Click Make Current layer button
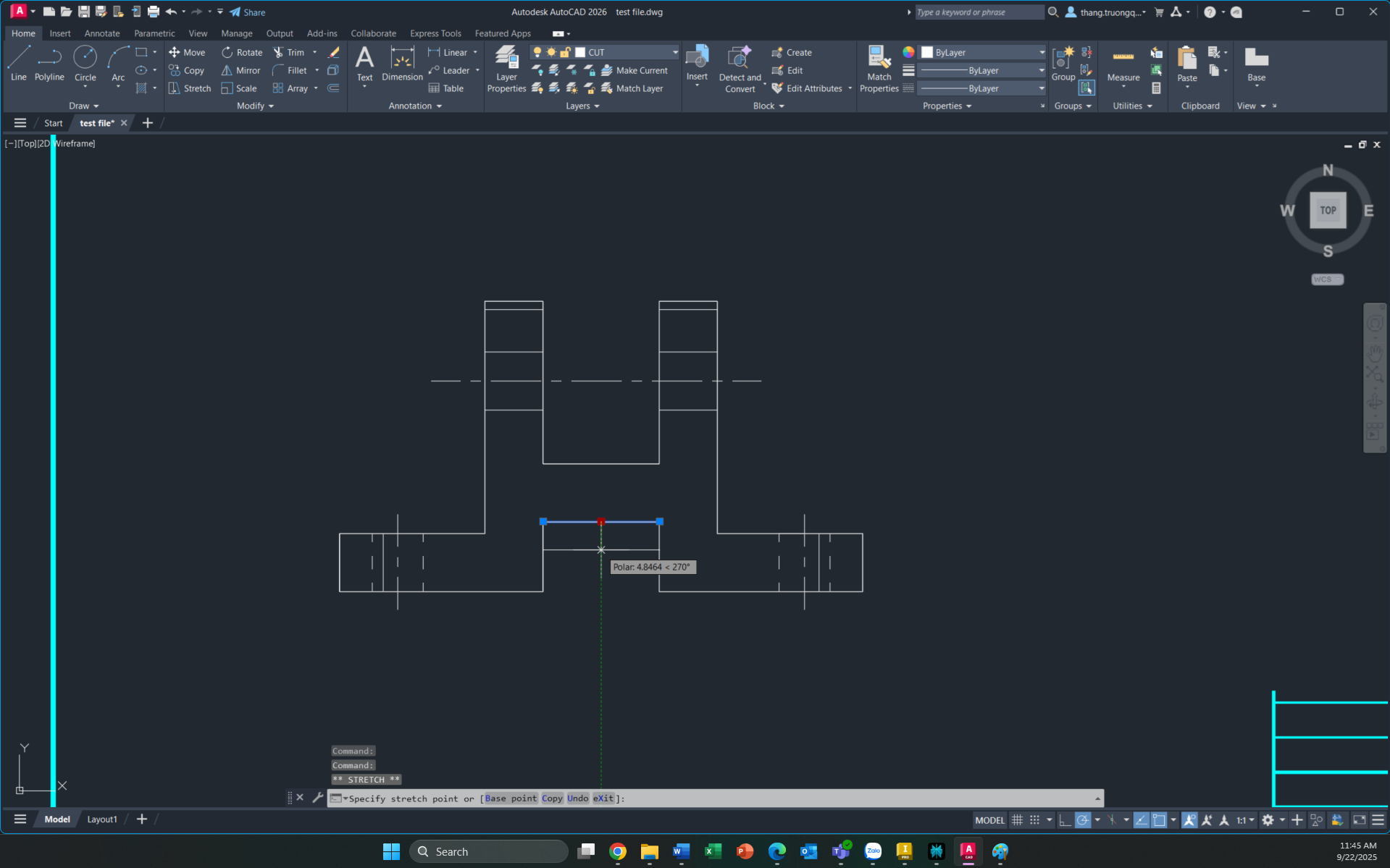This screenshot has height=868, width=1390. (x=635, y=70)
